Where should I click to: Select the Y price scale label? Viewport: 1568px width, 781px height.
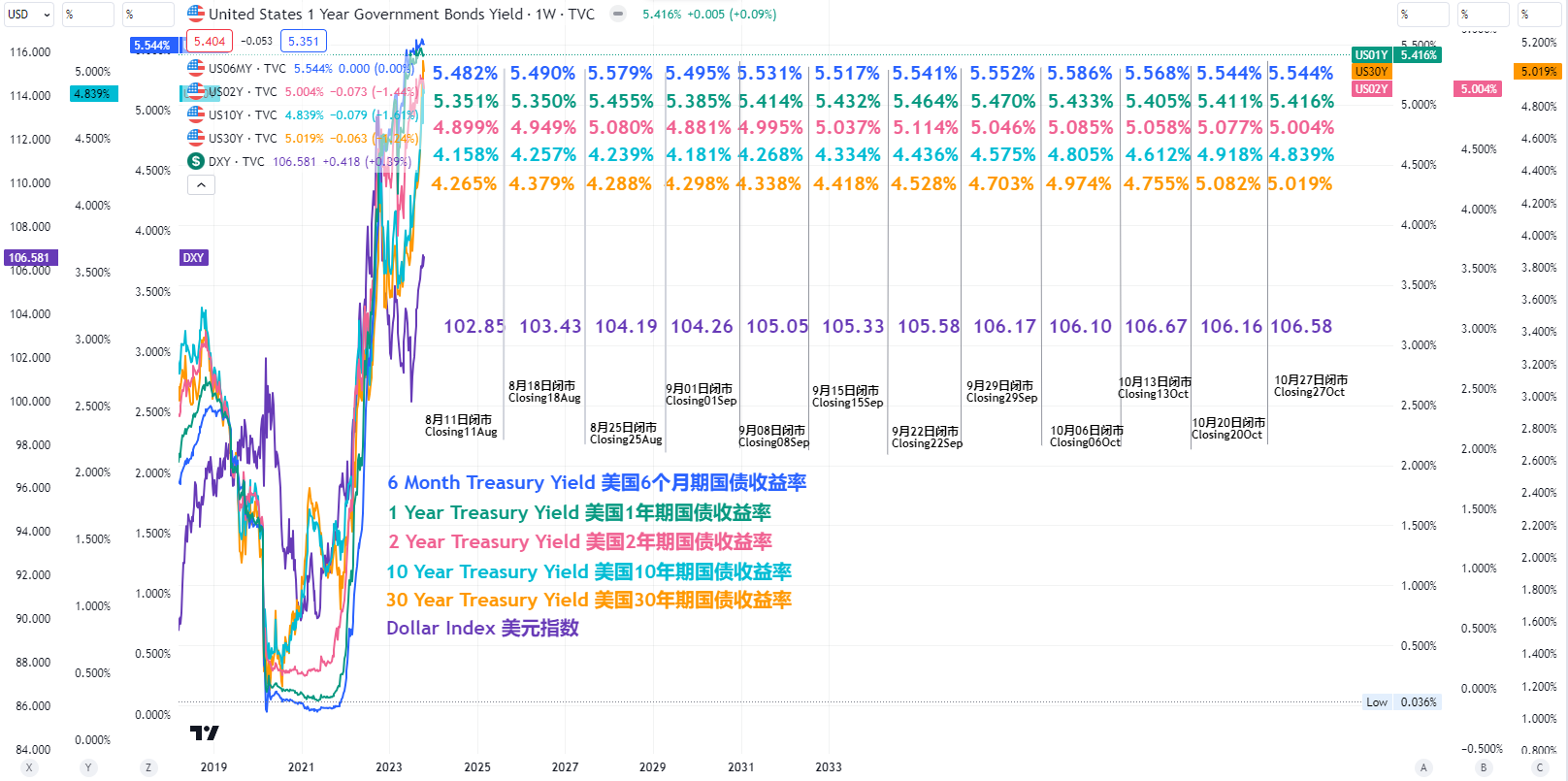88,767
